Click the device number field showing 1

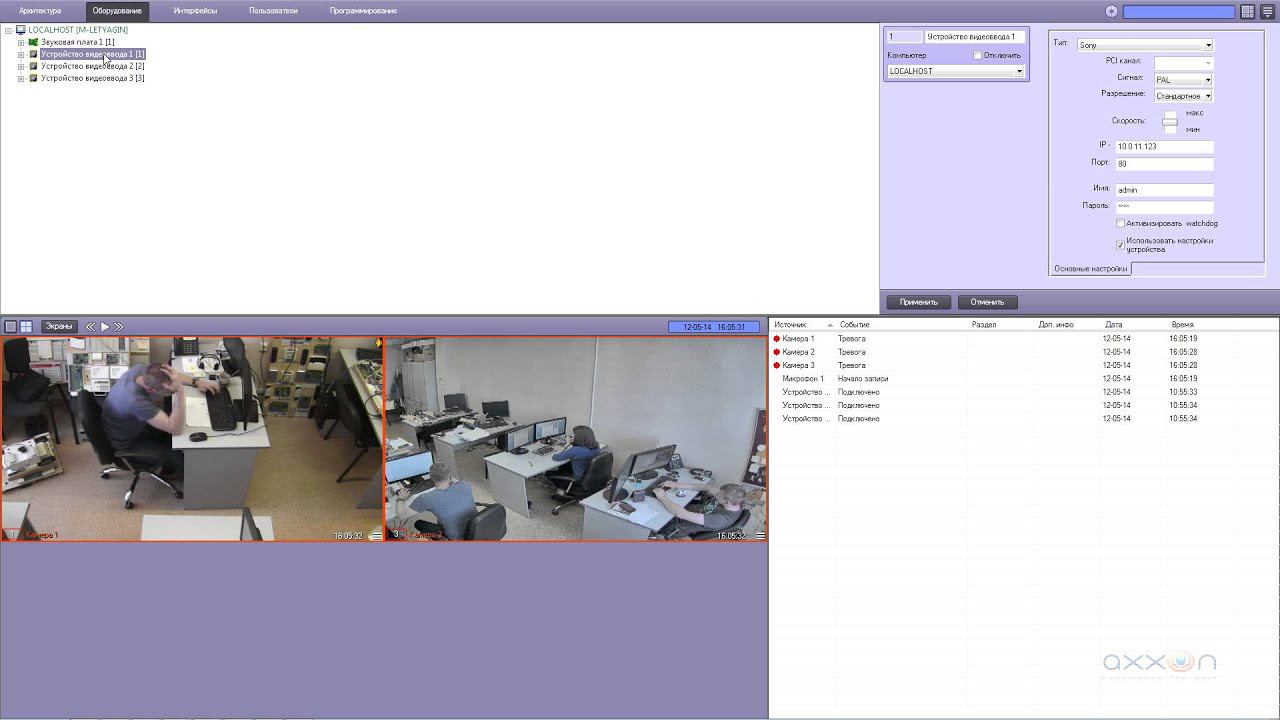point(904,37)
